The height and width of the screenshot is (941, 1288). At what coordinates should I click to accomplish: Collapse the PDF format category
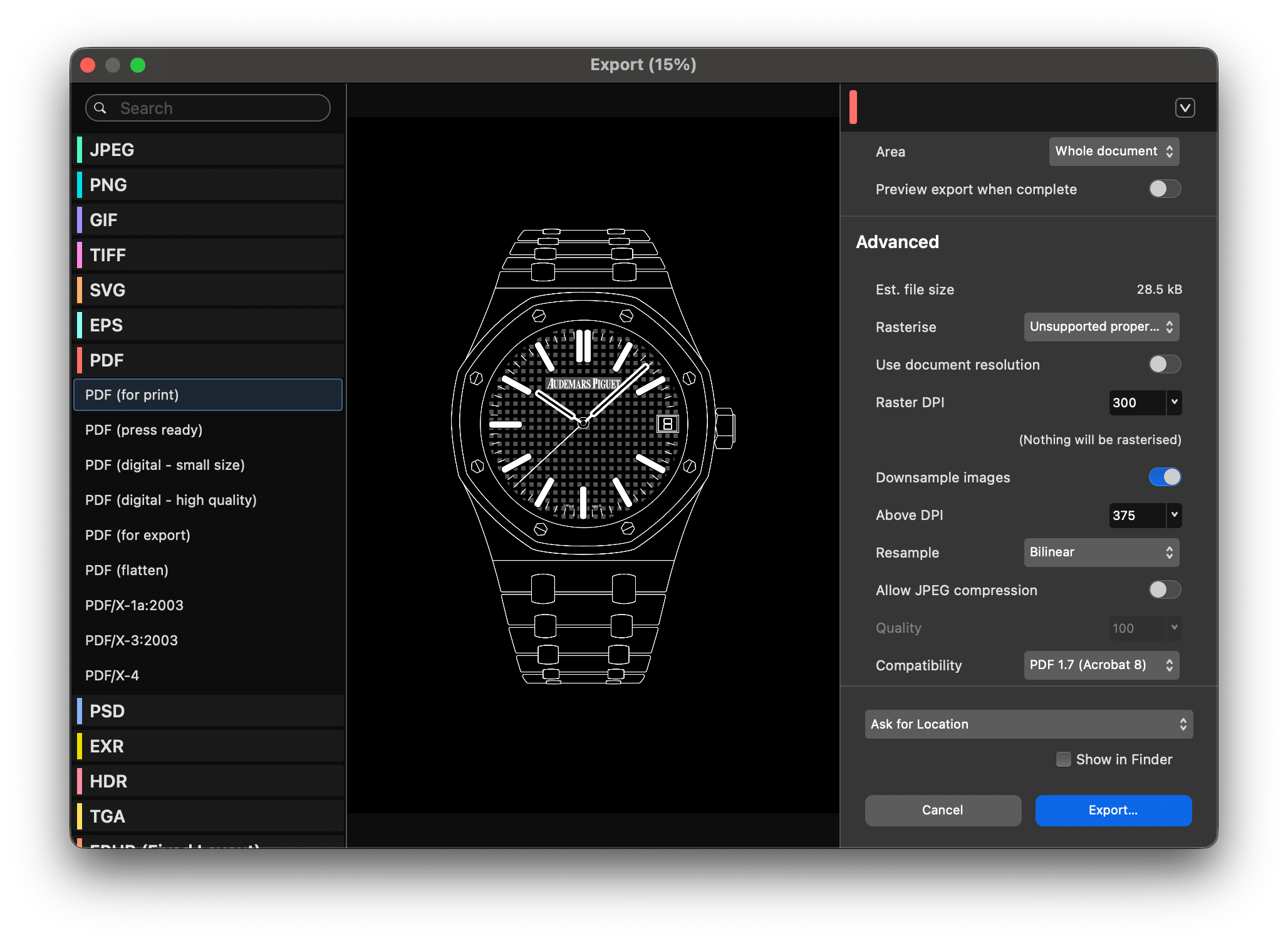(x=209, y=360)
